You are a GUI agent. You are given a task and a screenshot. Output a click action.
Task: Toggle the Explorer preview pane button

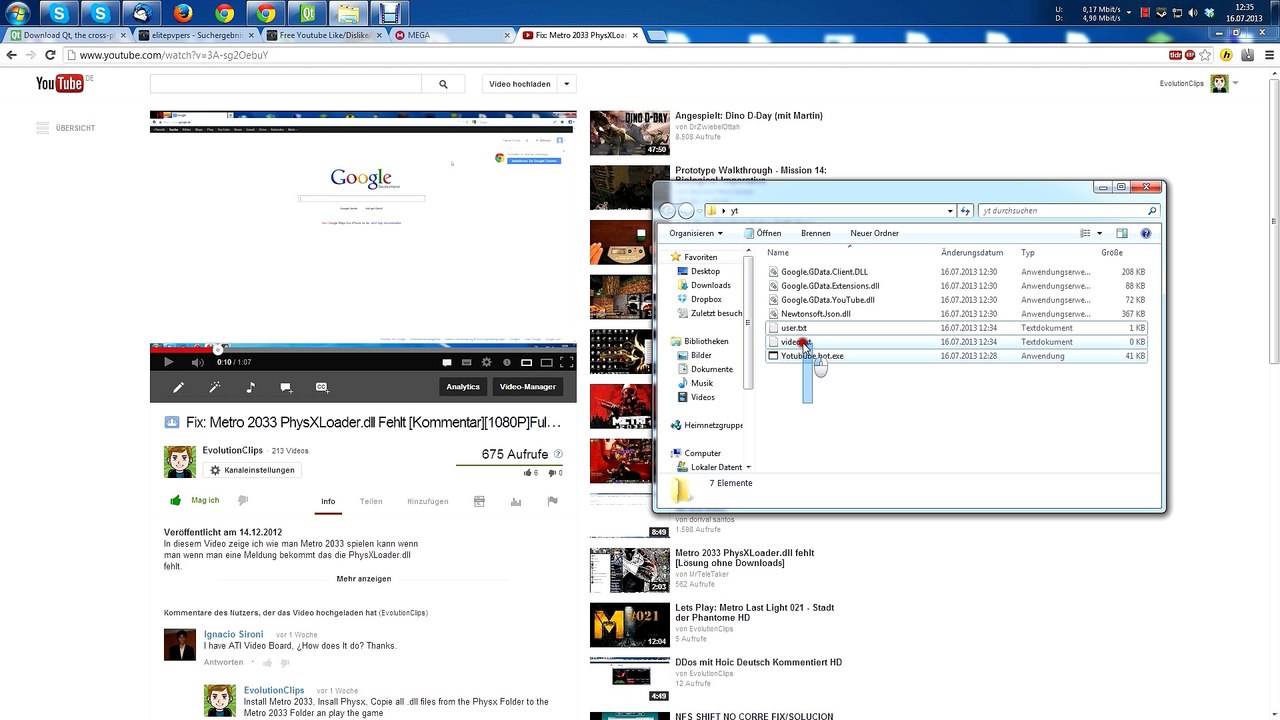1121,233
